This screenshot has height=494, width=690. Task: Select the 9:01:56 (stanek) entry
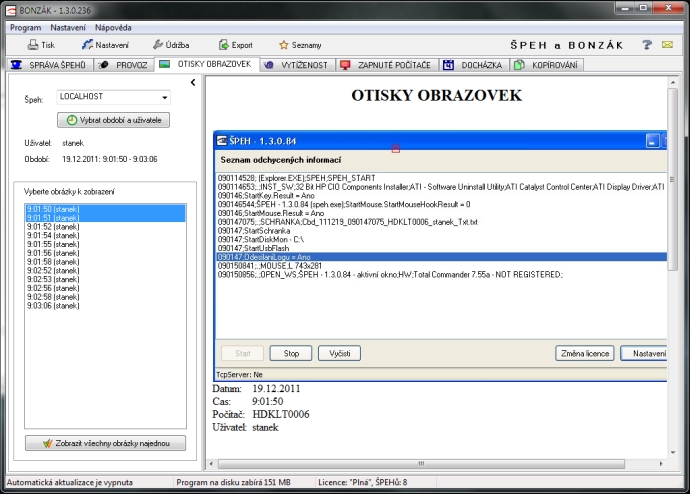[x=105, y=253]
